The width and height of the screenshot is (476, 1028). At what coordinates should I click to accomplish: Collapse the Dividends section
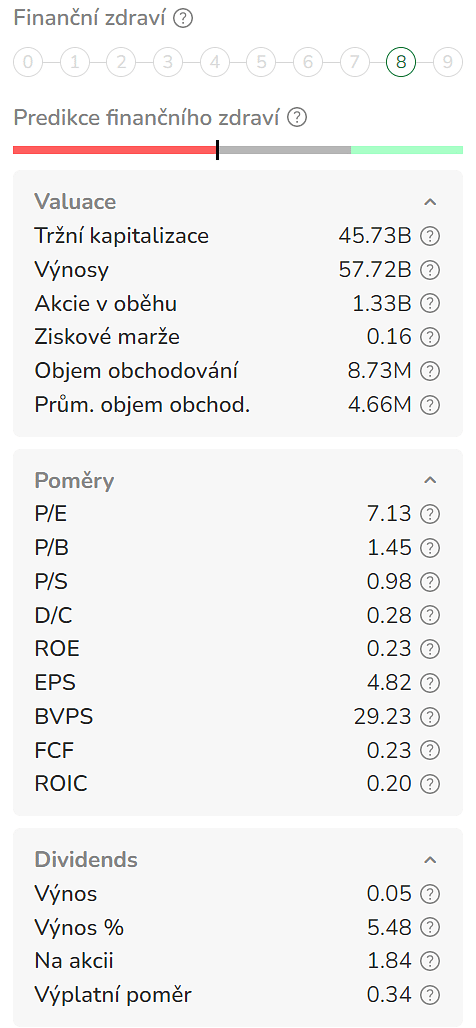pos(430,860)
